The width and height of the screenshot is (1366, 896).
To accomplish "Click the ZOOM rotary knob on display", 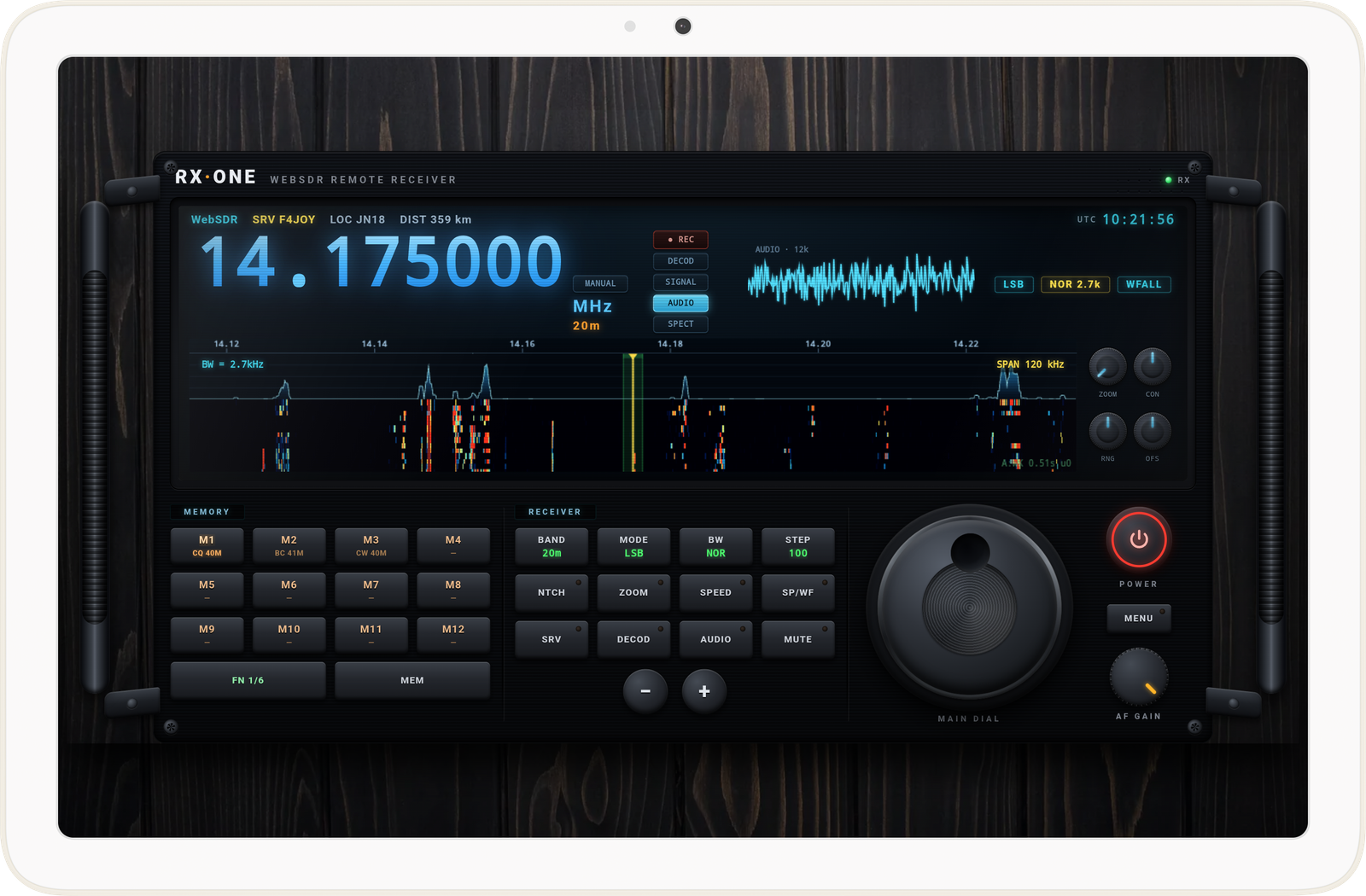I will 1107,367.
